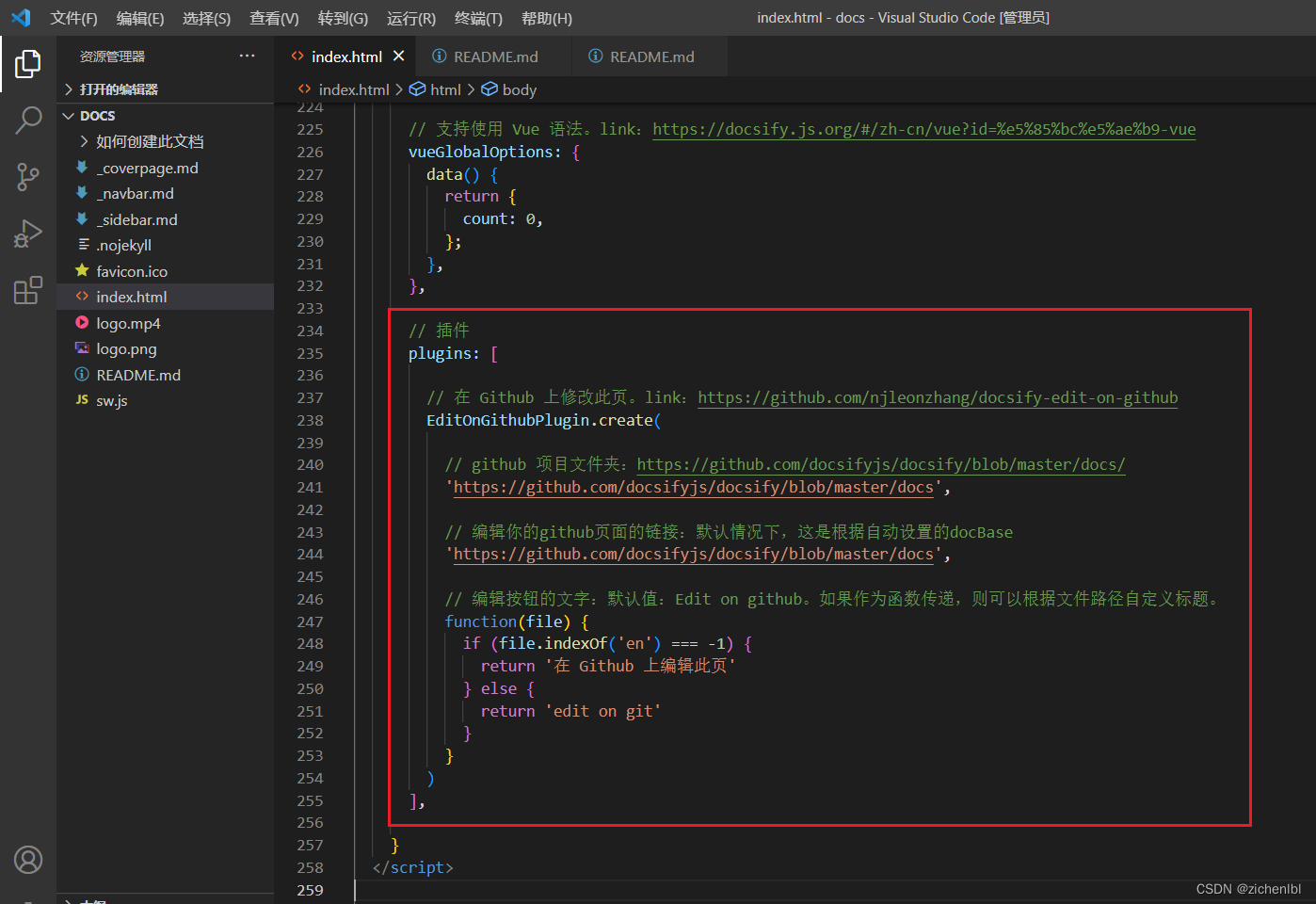Follow the blob/master/docs/ link on line 240
1316x904 pixels.
[880, 464]
